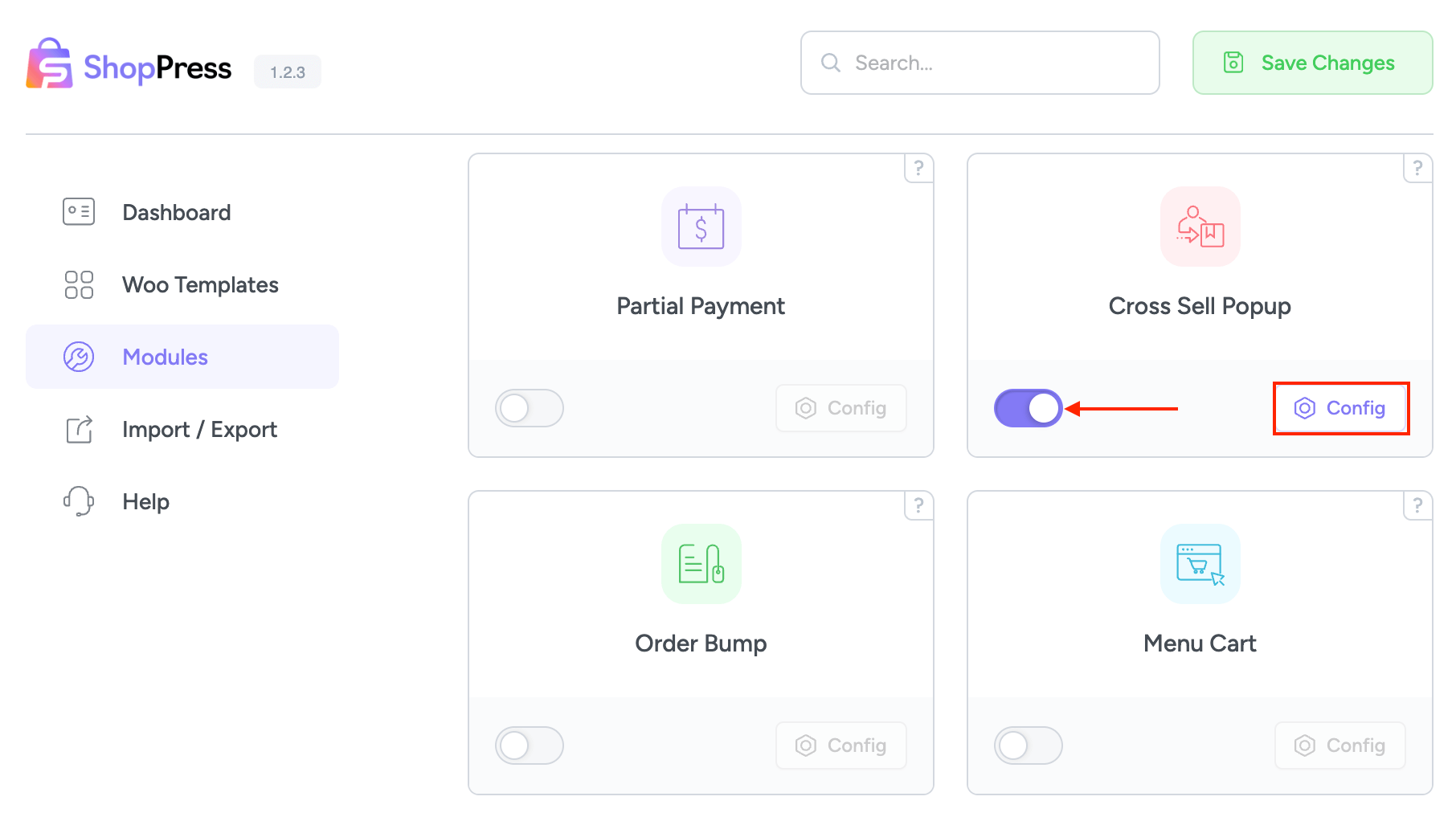Open Config for Cross Sell Popup
Screen dimensions: 1456x821
click(1340, 408)
